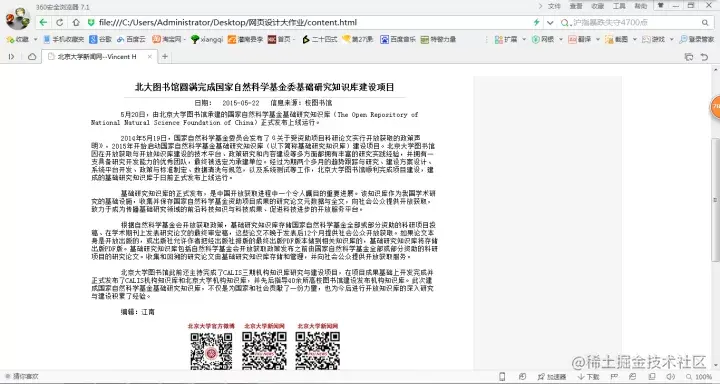Click the 加速器 accelerator in status bar
This screenshot has width=720, height=384.
[552, 377]
